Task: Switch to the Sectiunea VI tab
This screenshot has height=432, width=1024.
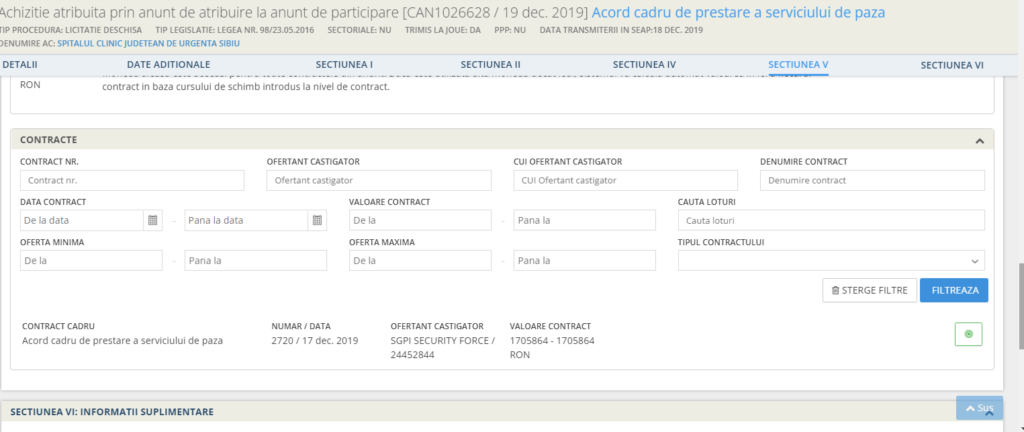Action: 952,64
